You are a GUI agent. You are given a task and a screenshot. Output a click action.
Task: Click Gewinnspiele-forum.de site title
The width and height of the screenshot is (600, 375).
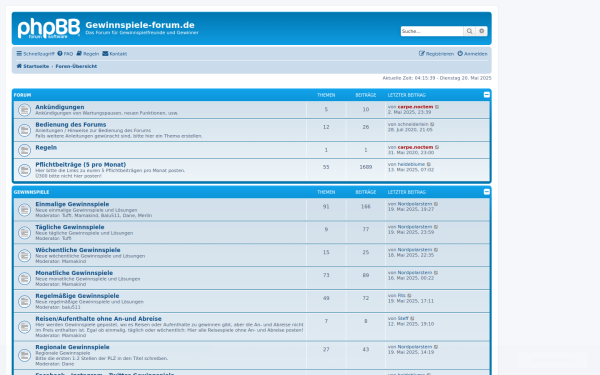click(140, 25)
